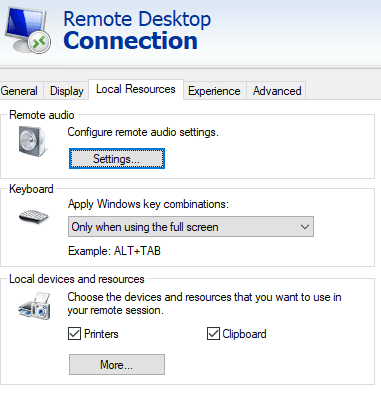Viewport: 381px width, 394px height.
Task: Switch to the Display tab
Action: (66, 91)
